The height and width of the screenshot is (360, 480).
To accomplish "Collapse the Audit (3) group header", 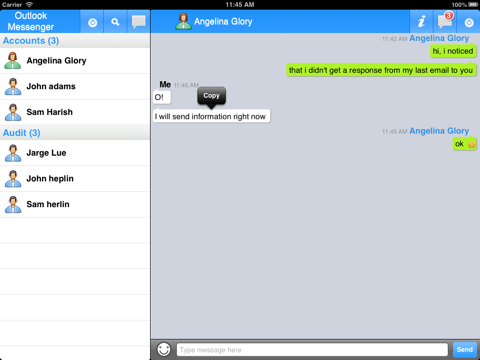I will coord(75,133).
